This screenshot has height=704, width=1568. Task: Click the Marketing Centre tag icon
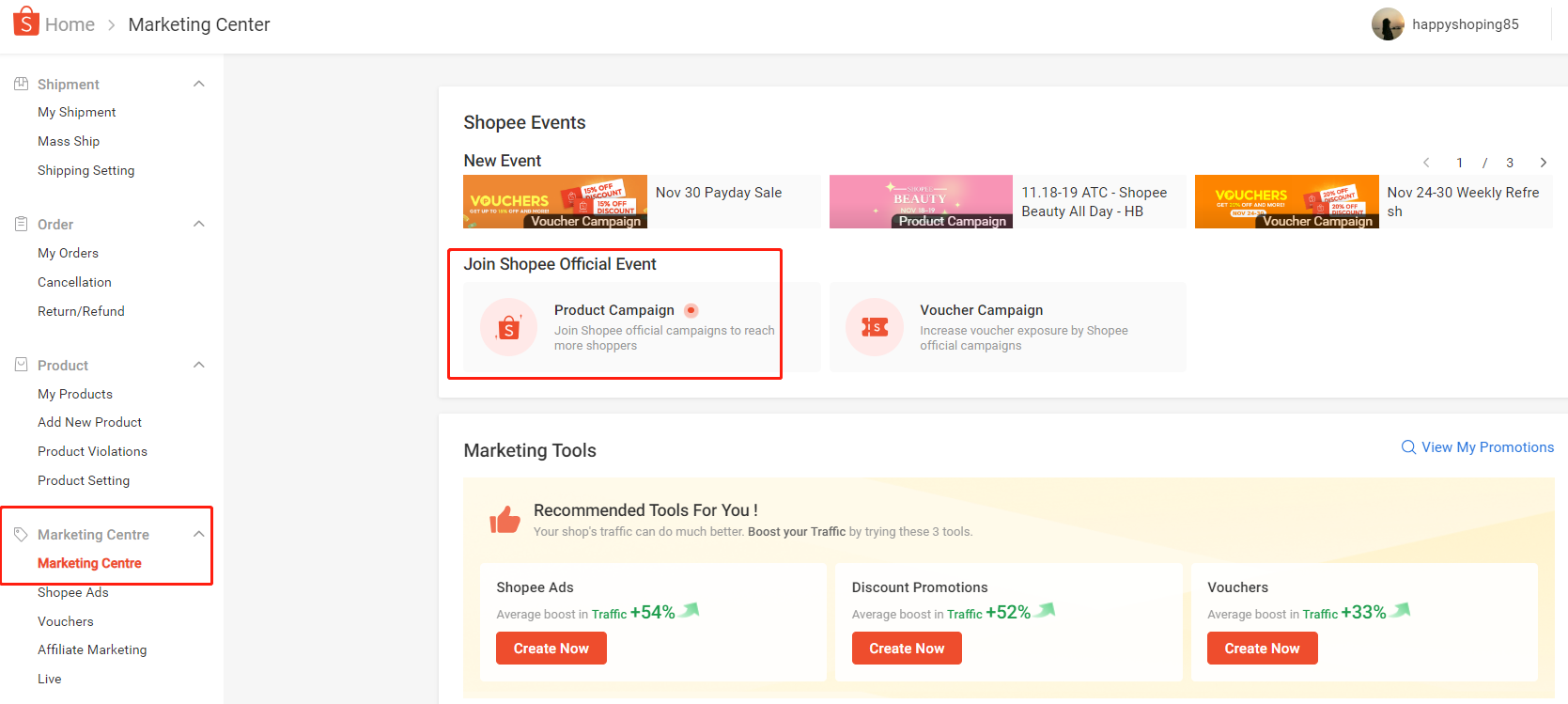[21, 534]
